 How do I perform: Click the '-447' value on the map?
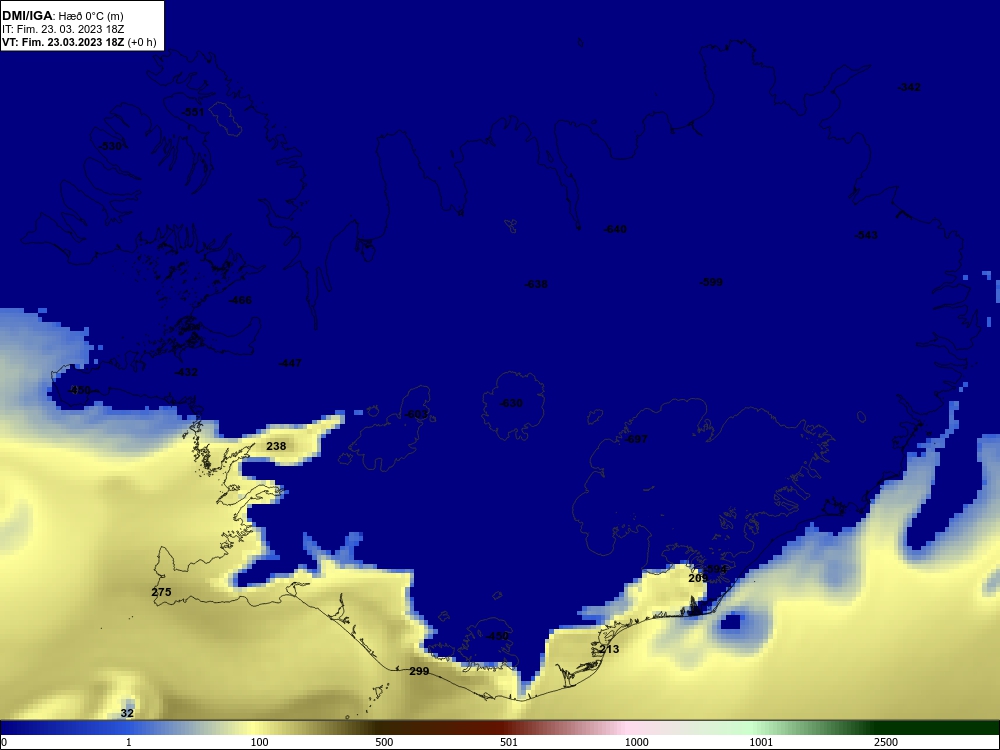click(x=290, y=364)
